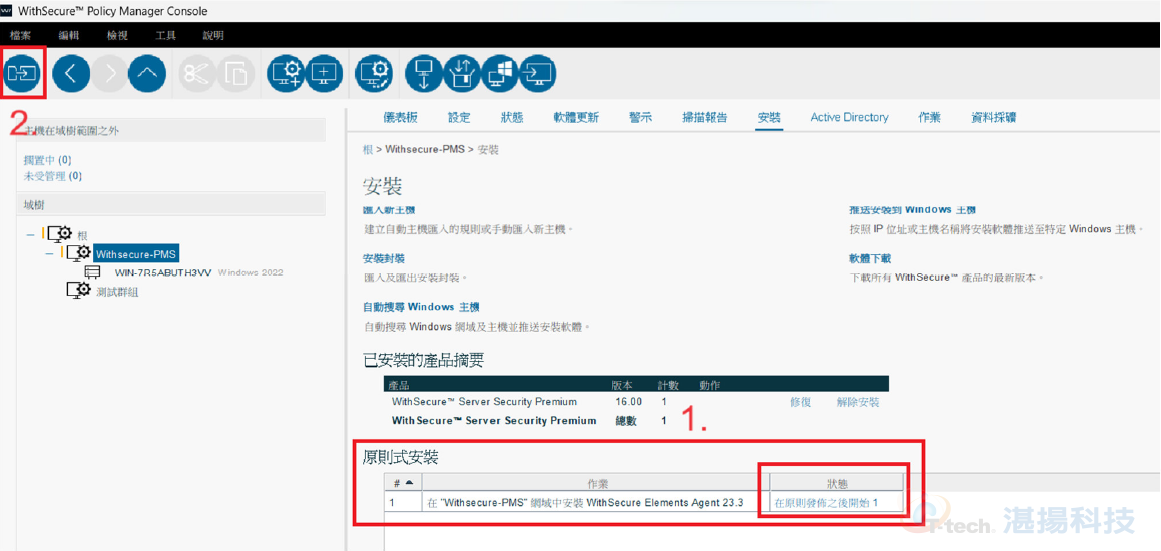The width and height of the screenshot is (1161, 551).
Task: Go up one level with up-arrow icon
Action: (147, 73)
